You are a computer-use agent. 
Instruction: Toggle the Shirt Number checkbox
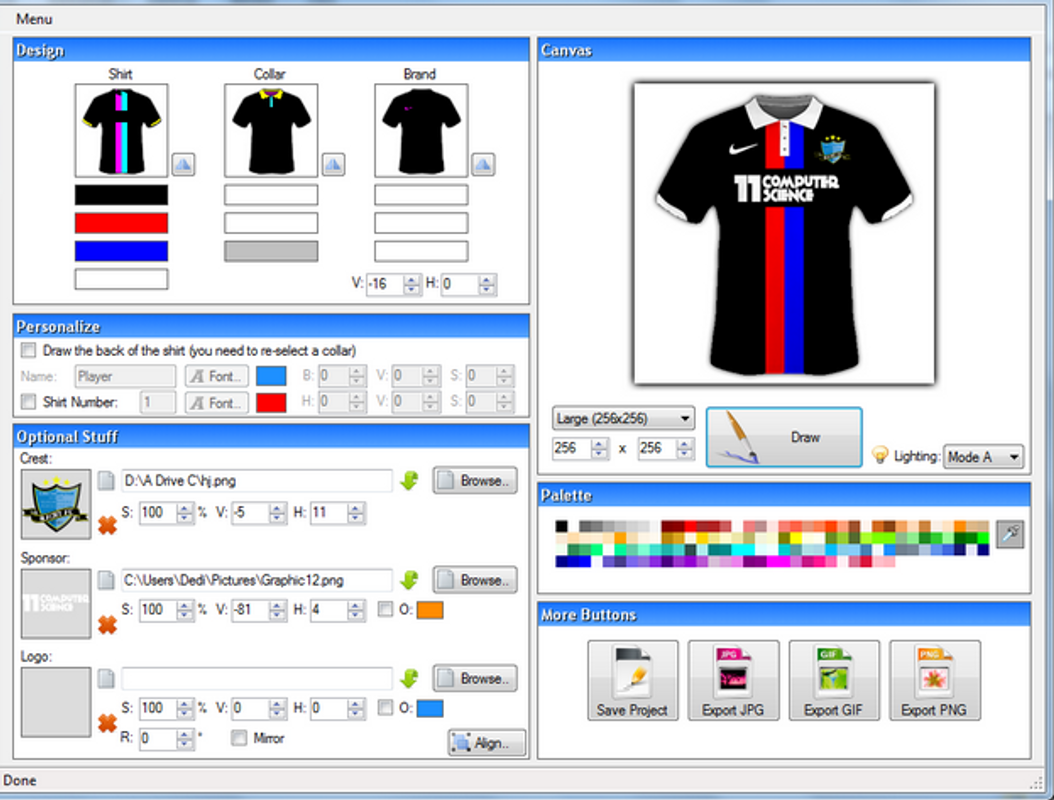(28, 402)
